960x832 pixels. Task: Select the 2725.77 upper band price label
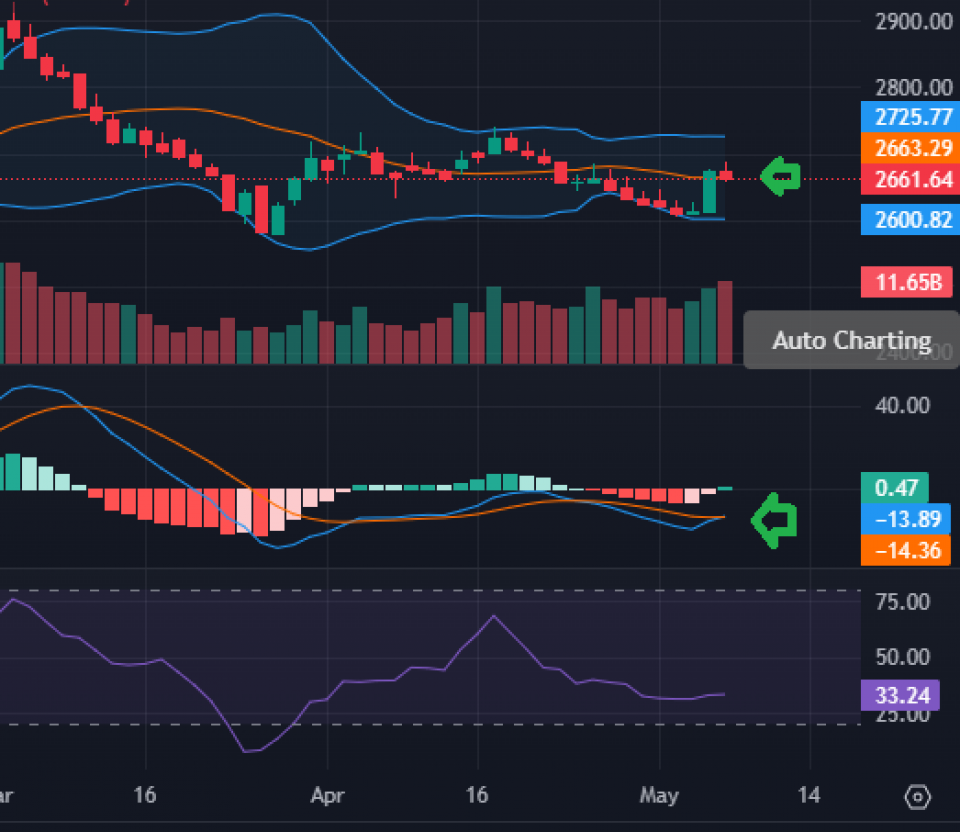(x=906, y=117)
